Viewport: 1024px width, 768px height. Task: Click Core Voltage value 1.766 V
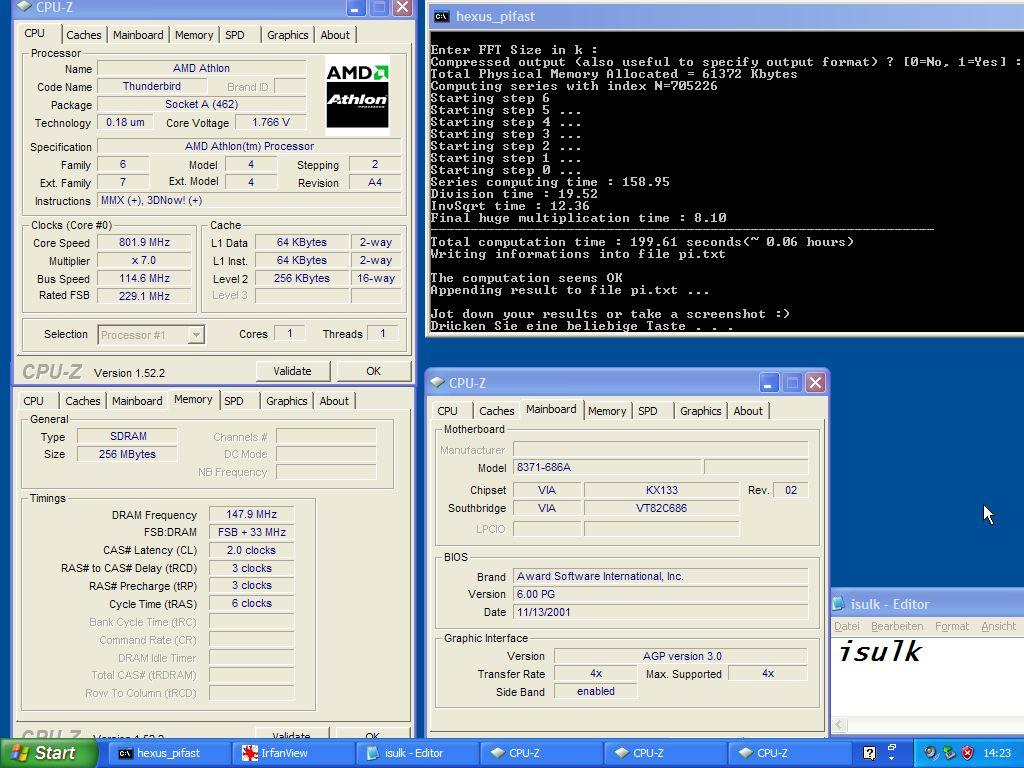(x=270, y=122)
